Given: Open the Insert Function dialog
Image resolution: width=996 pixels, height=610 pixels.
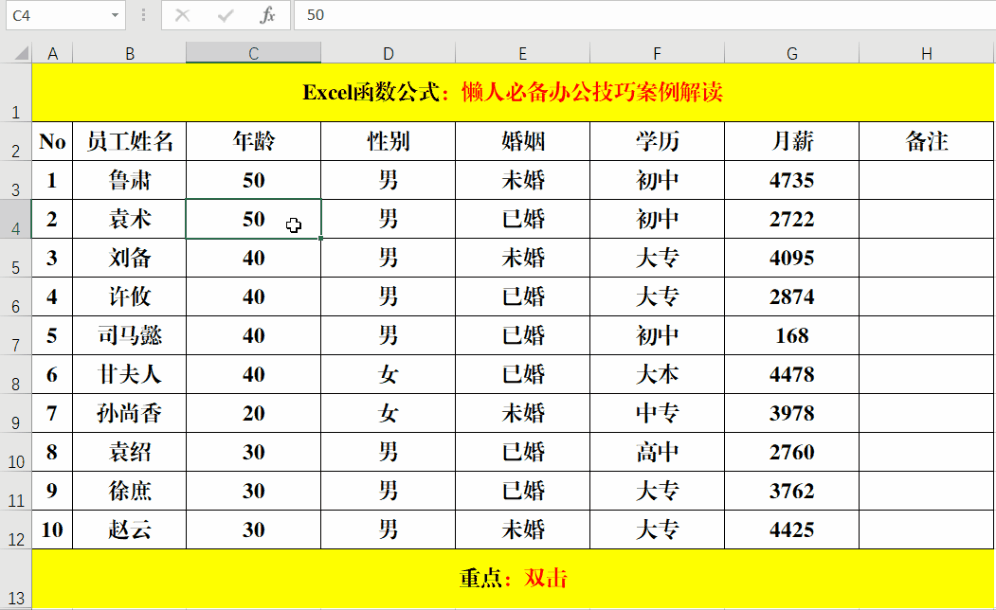Looking at the screenshot, I should (265, 15).
